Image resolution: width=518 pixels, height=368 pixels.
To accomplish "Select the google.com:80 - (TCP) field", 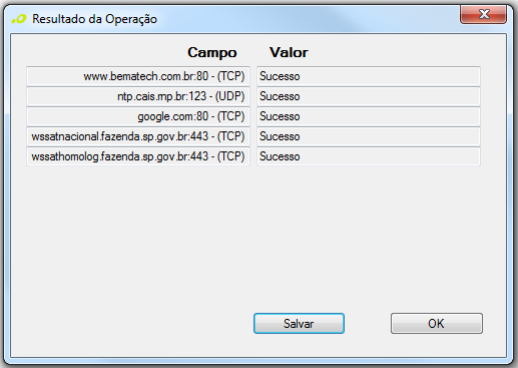I will pos(138,116).
